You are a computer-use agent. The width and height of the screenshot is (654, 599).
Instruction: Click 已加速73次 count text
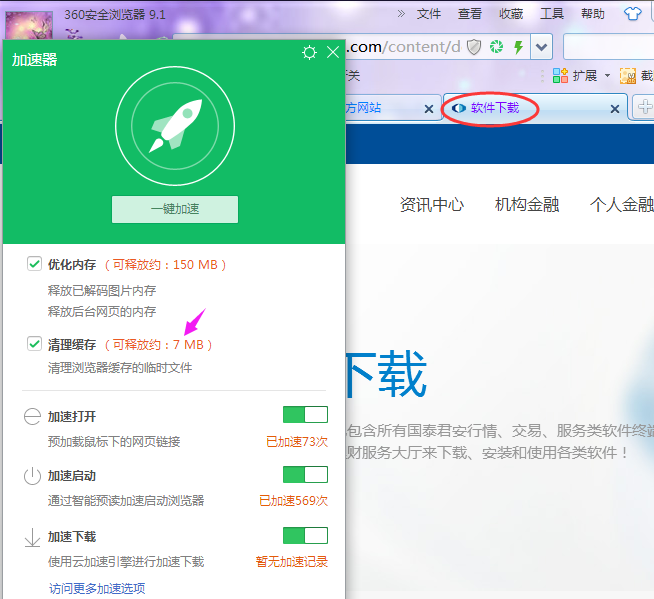click(x=297, y=441)
